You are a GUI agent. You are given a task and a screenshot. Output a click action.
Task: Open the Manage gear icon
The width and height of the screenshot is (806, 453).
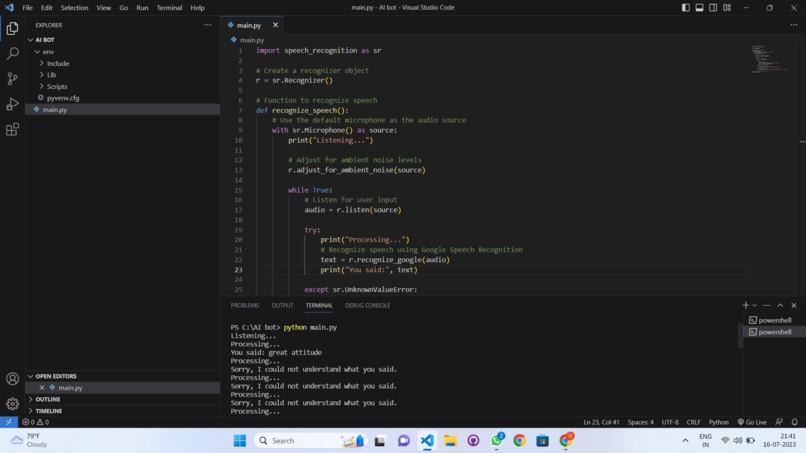point(12,404)
